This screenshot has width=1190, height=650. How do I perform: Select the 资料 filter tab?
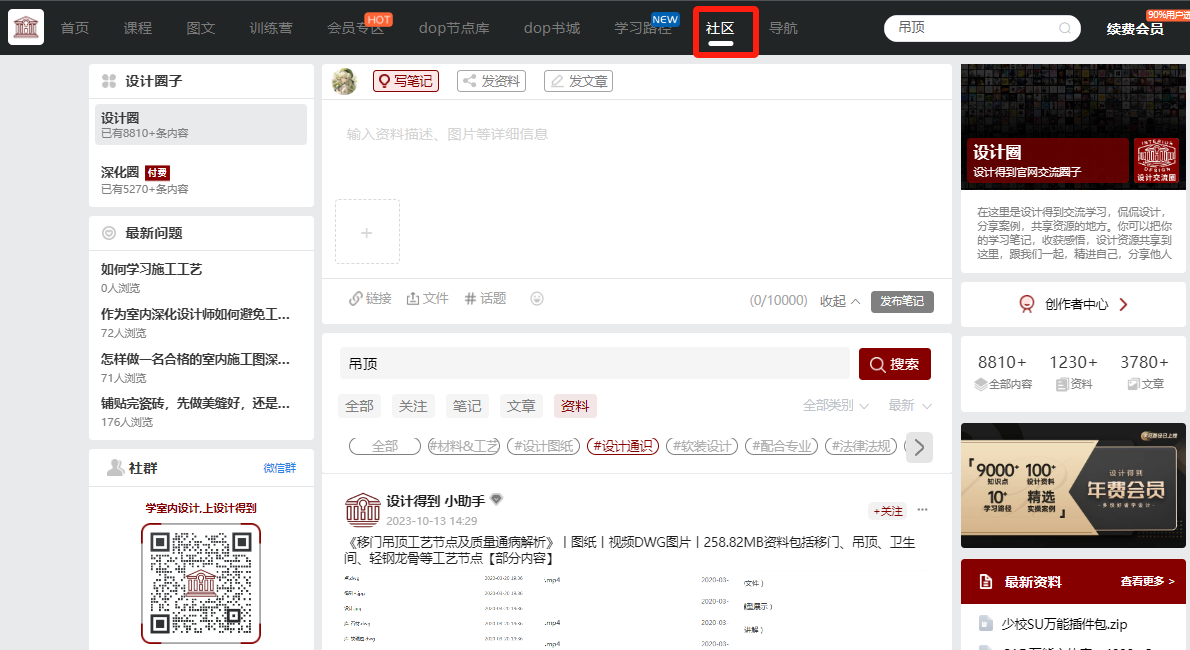[575, 406]
